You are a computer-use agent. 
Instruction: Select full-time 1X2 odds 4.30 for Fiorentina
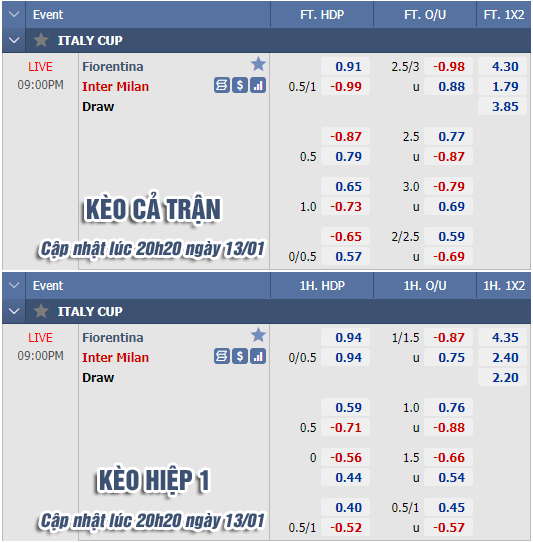click(503, 66)
